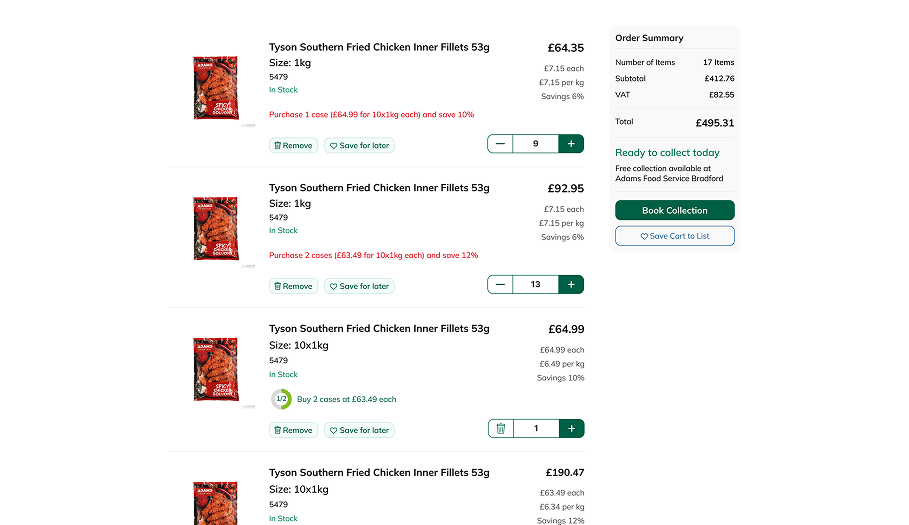This screenshot has width=909, height=525.
Task: Save the £92.95 item for later
Action: coord(359,286)
